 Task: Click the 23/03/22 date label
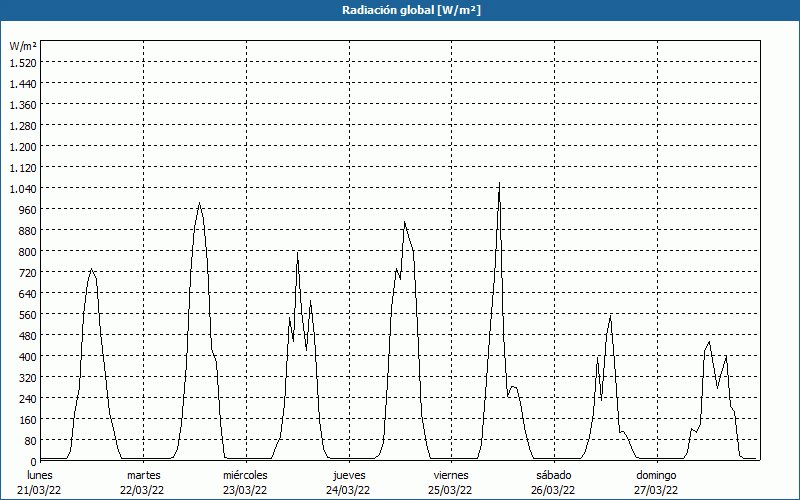(x=245, y=490)
